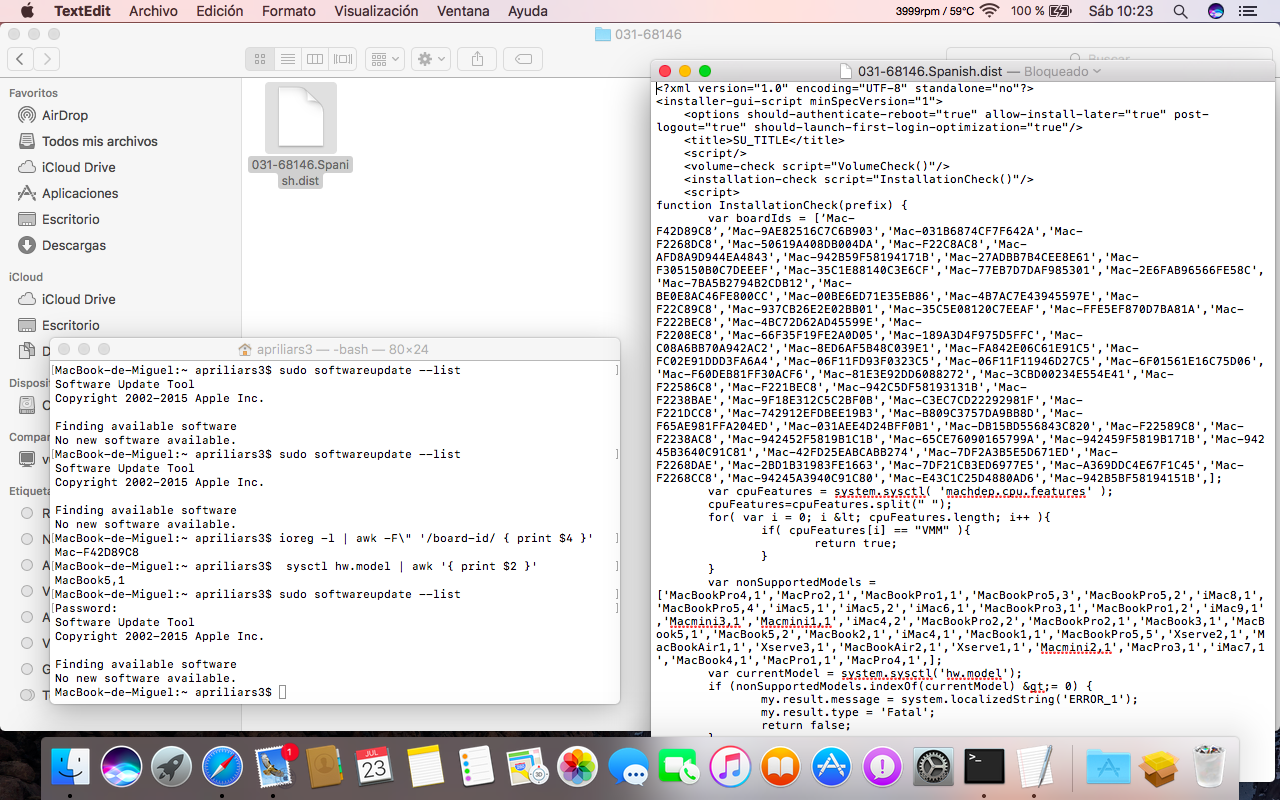The height and width of the screenshot is (800, 1280).
Task: Open the Formato menu
Action: 288,11
